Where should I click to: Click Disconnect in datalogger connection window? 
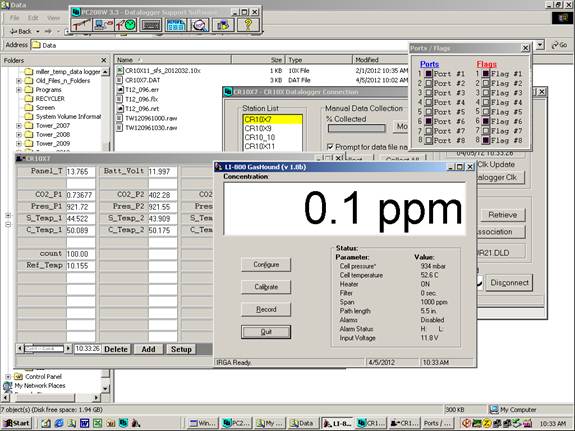pos(509,283)
